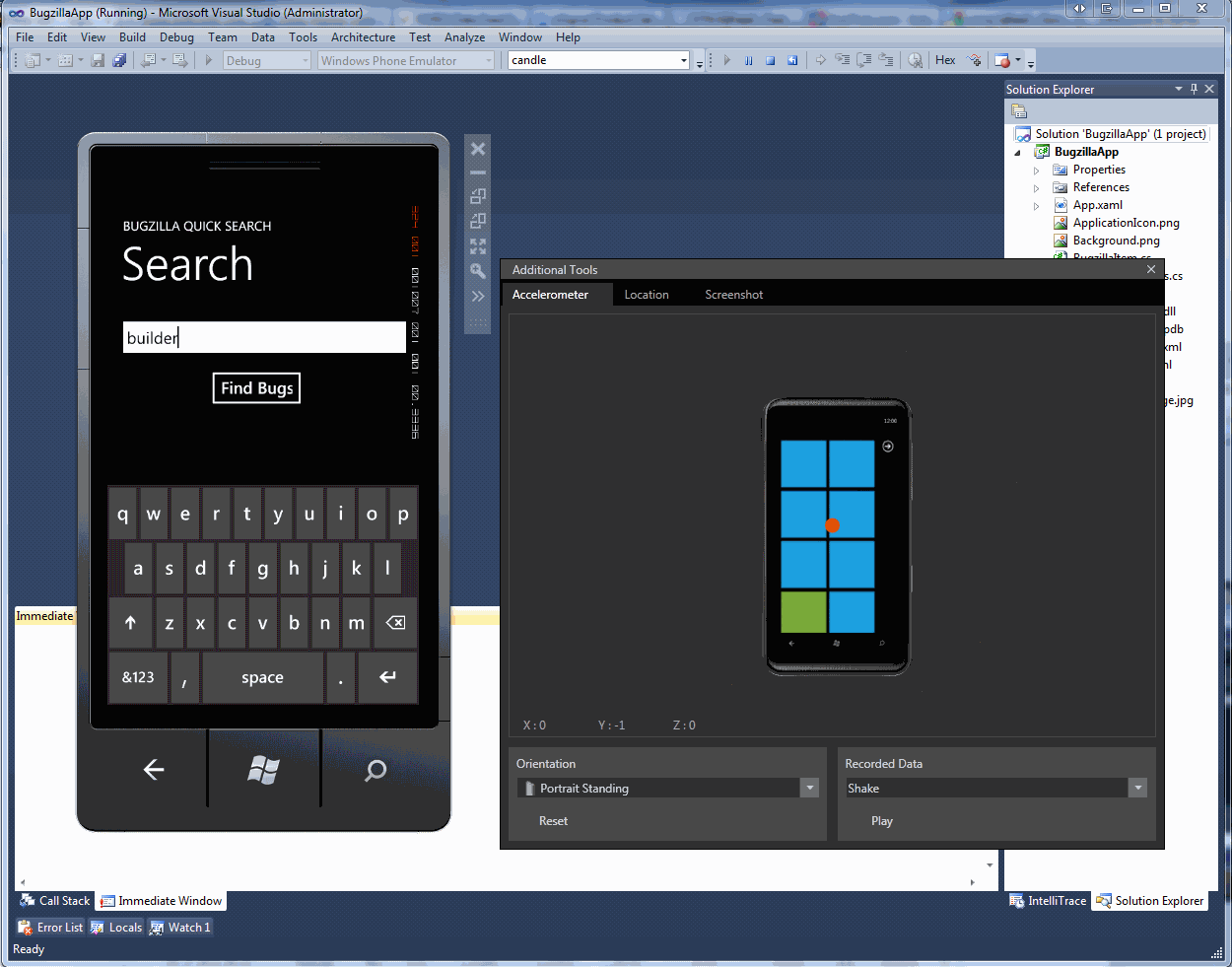Open the Watch 1 tab
The height and width of the screenshot is (967, 1232).
(x=180, y=928)
